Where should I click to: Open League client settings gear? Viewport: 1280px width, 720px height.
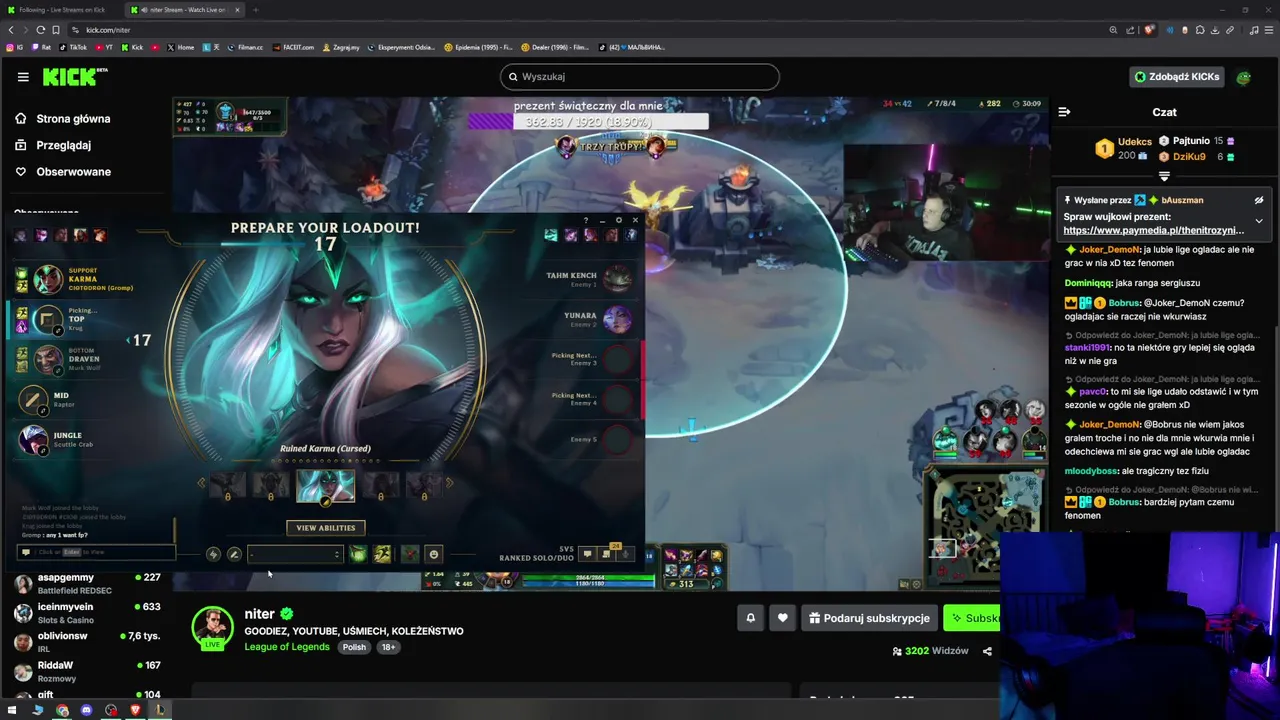pos(619,220)
